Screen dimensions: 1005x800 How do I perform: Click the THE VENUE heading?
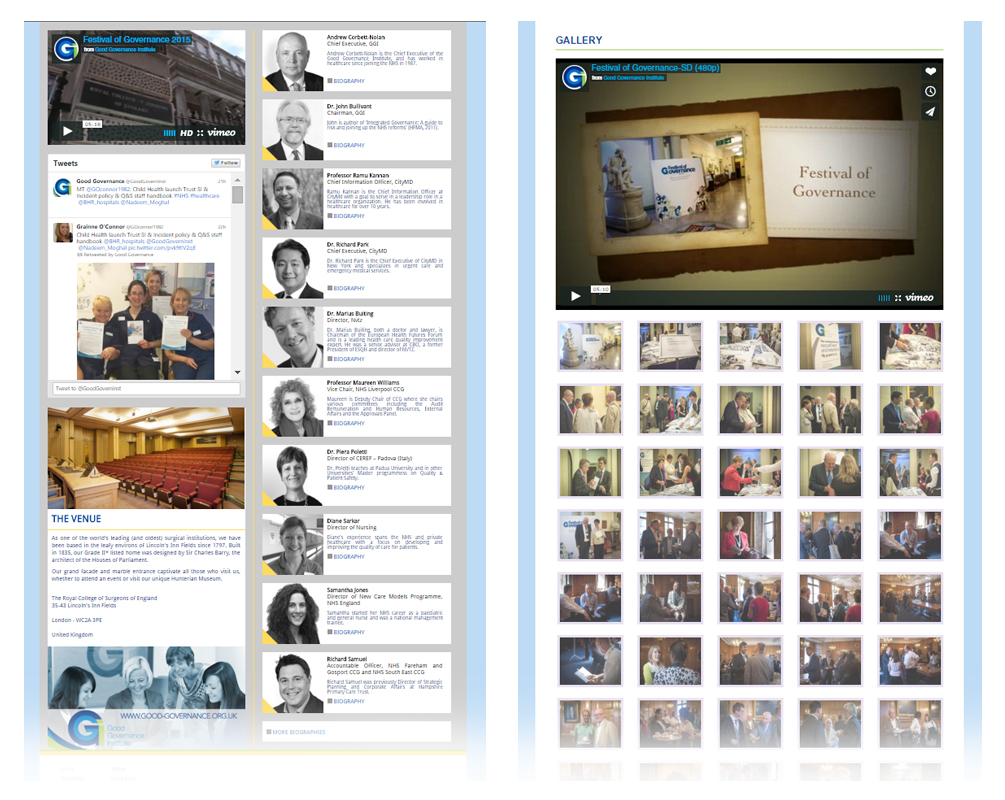(x=76, y=519)
